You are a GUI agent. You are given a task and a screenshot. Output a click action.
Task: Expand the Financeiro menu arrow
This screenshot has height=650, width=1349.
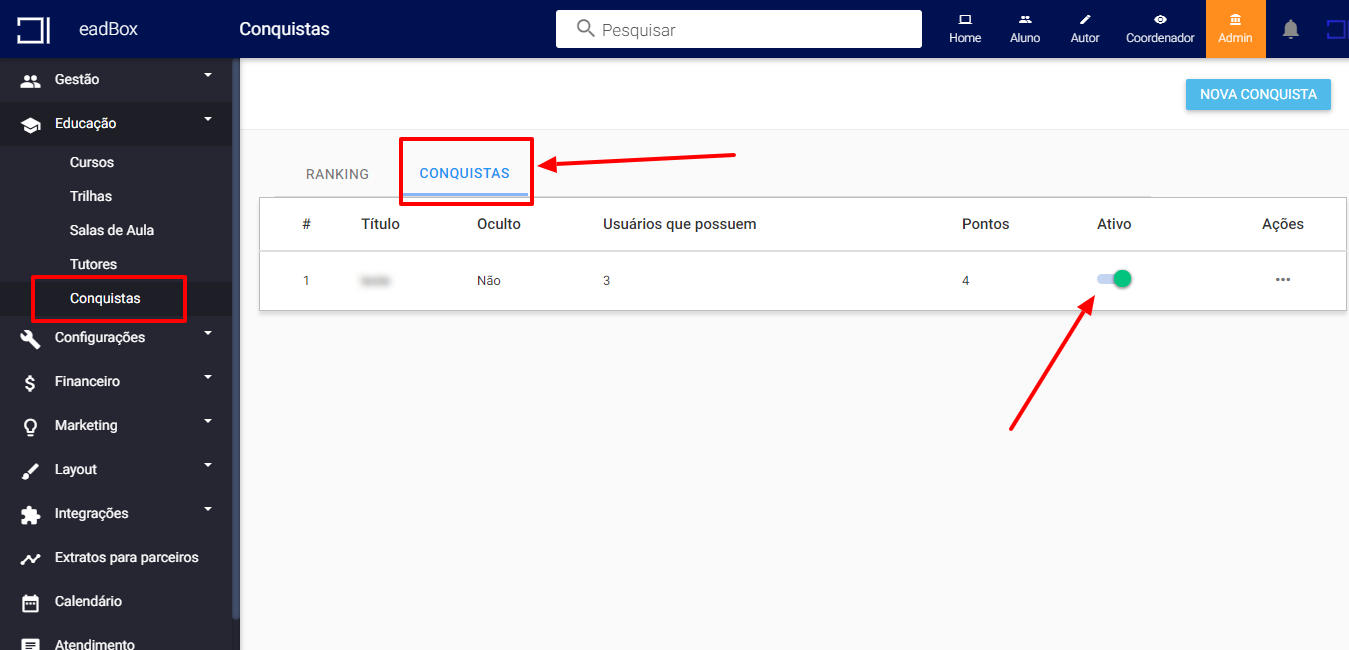[208, 377]
